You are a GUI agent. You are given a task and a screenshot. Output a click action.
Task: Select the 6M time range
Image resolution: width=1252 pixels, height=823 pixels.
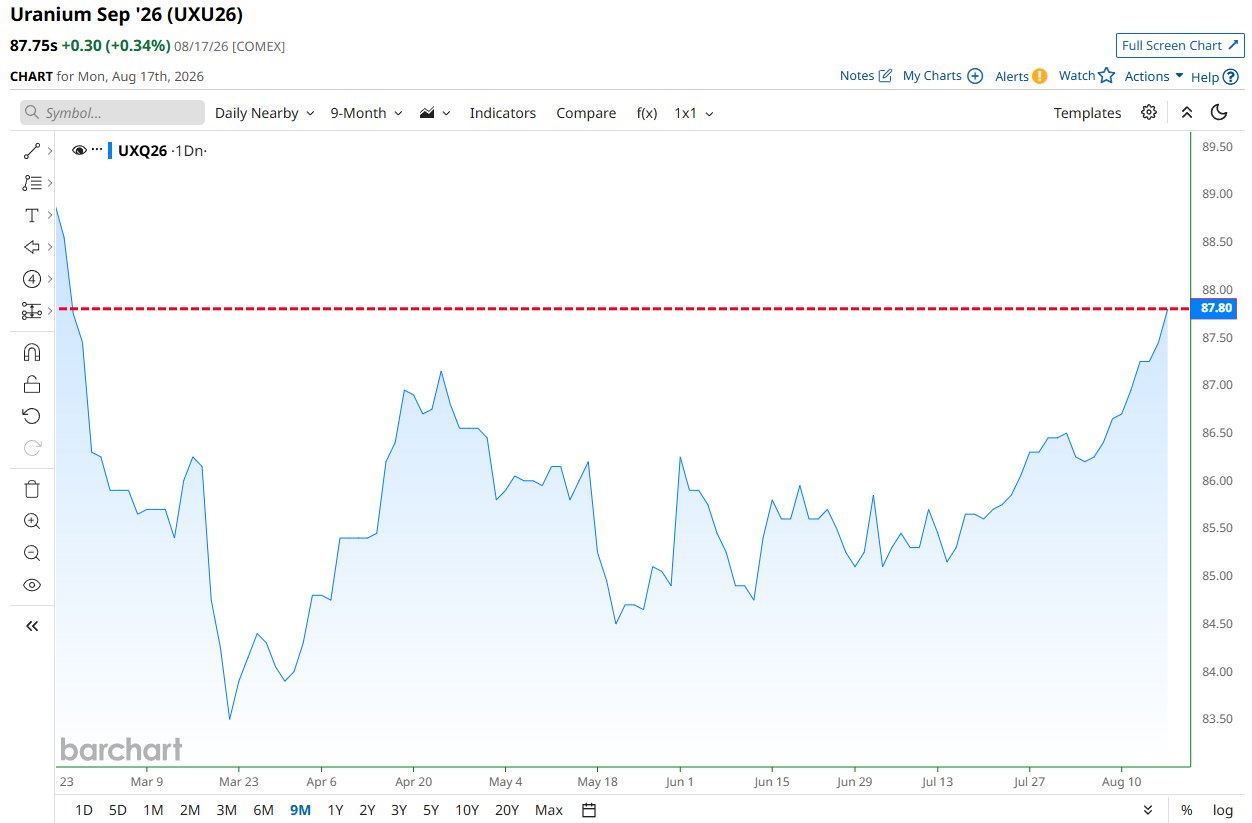click(x=263, y=810)
